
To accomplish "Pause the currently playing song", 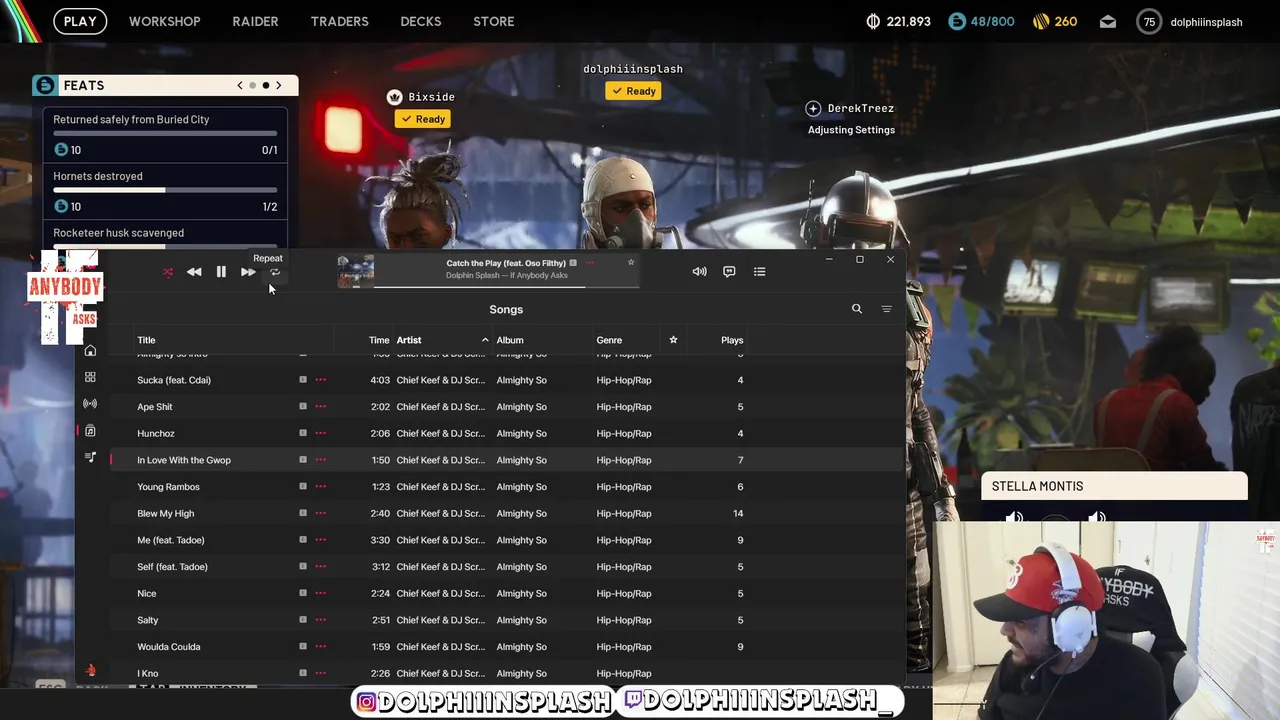I will (x=221, y=272).
